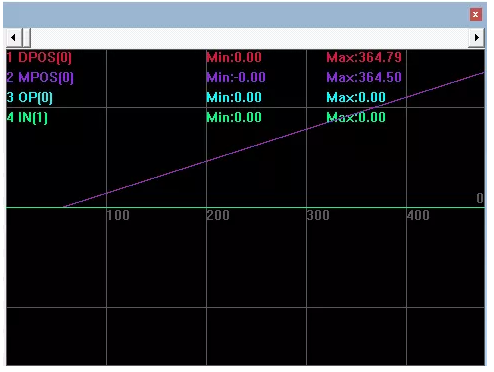The width and height of the screenshot is (494, 372).
Task: Click the 100 mark on the time axis
Action: coord(118,216)
